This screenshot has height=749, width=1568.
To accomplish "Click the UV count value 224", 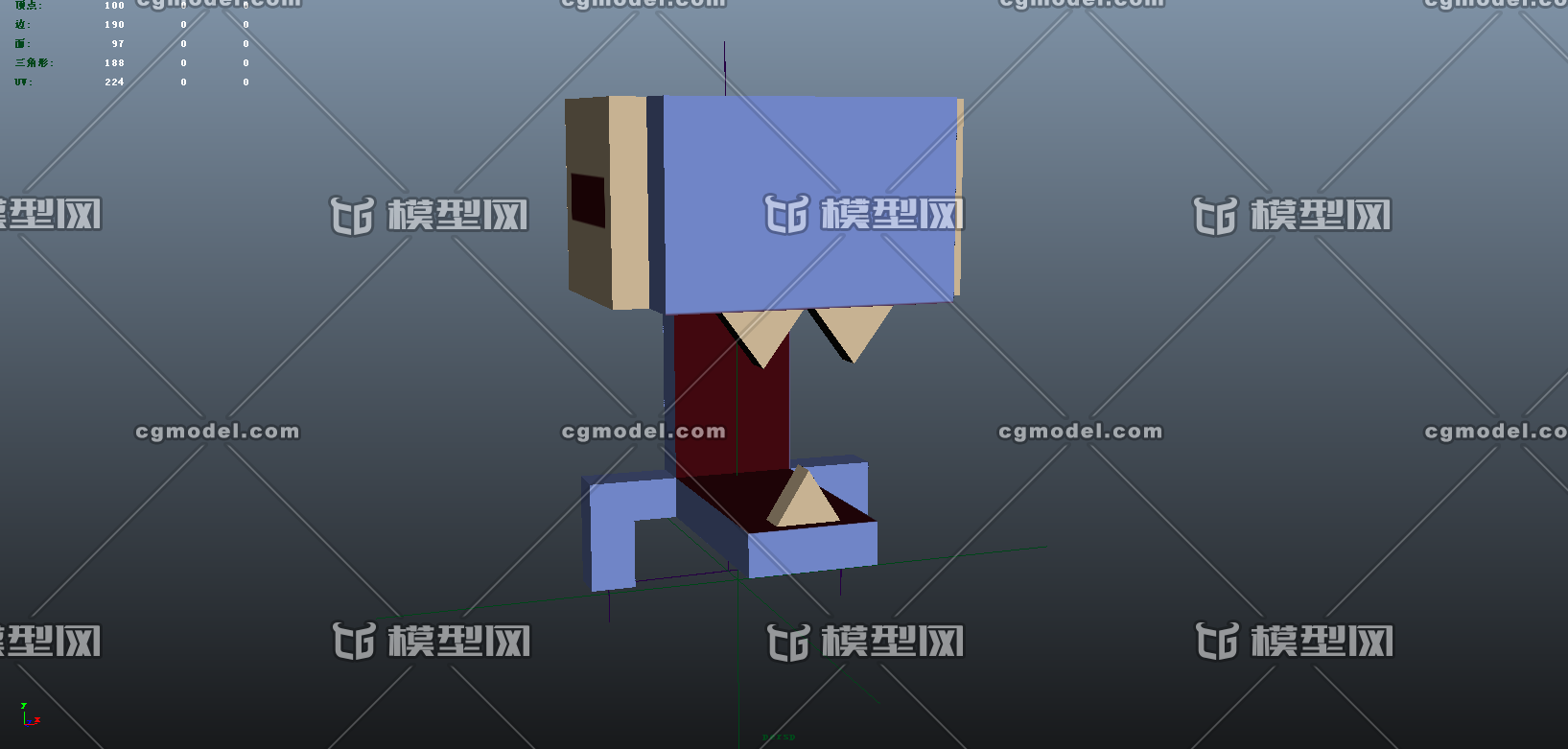I will pos(114,82).
